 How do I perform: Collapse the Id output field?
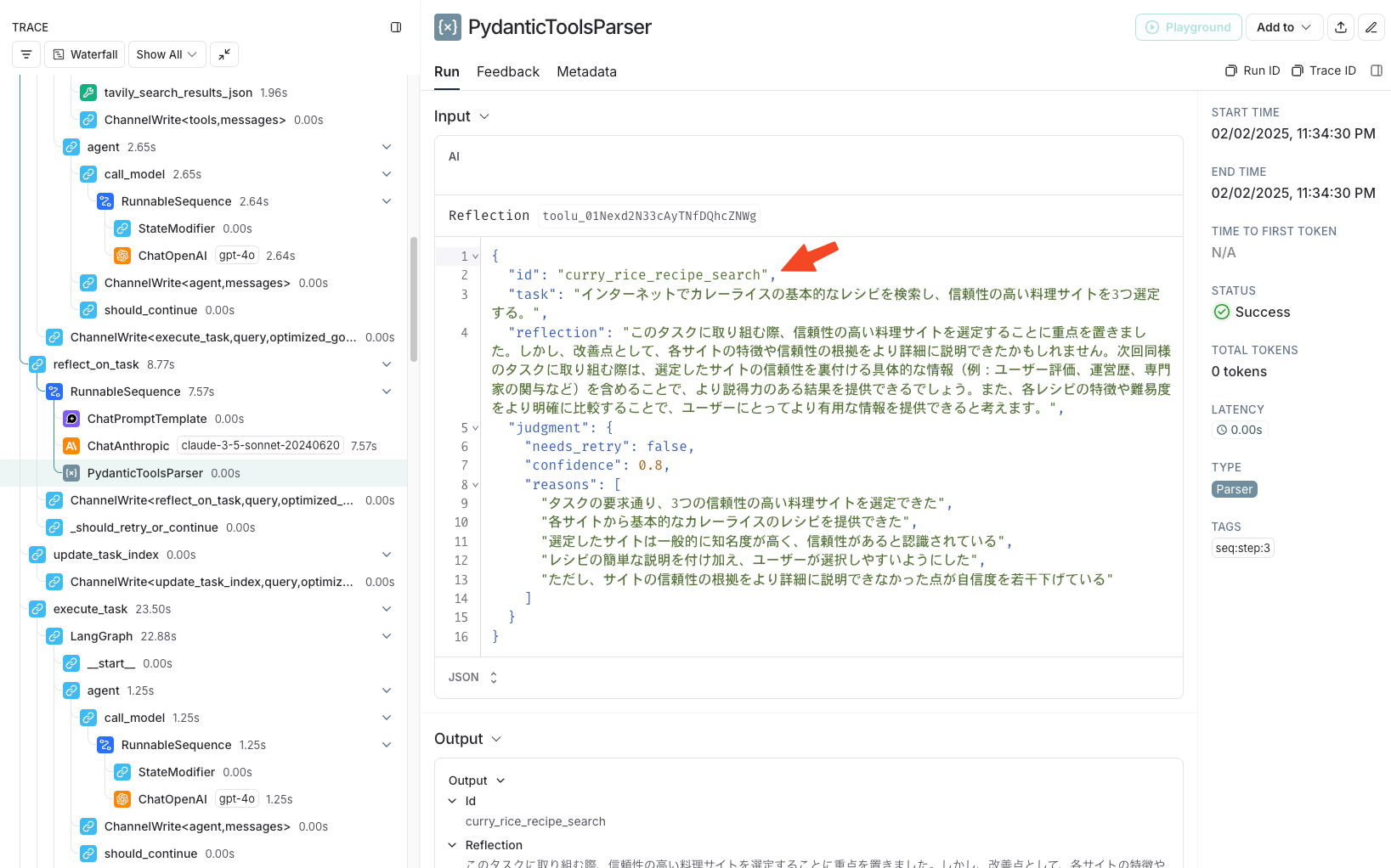452,801
